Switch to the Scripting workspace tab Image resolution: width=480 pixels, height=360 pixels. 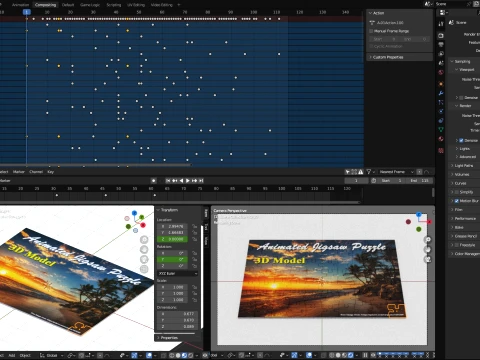pyautogui.click(x=114, y=5)
